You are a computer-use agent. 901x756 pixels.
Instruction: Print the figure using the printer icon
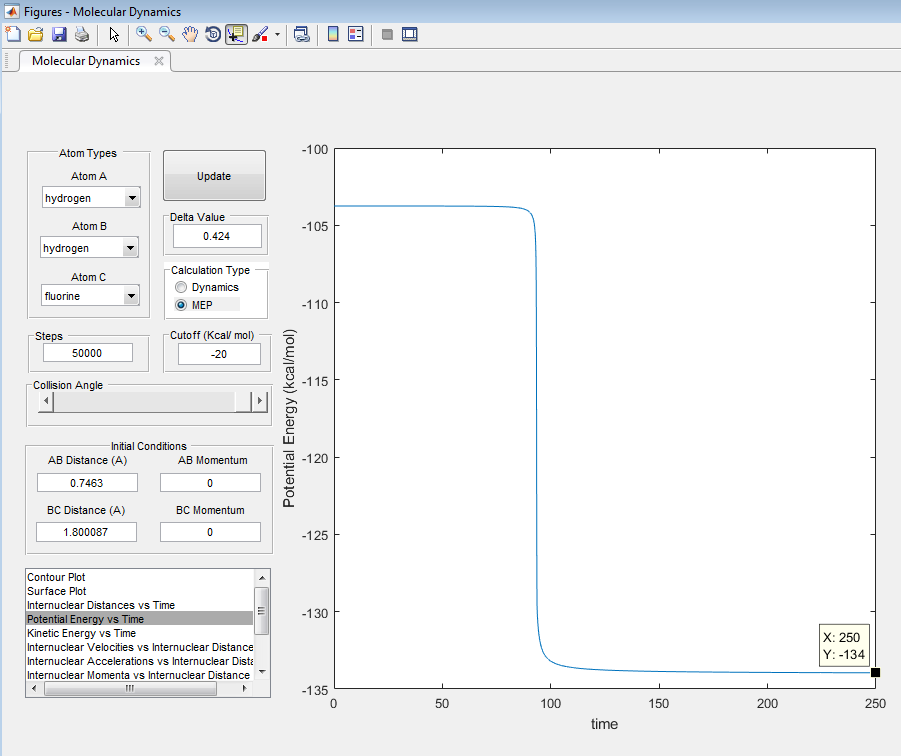coord(82,34)
